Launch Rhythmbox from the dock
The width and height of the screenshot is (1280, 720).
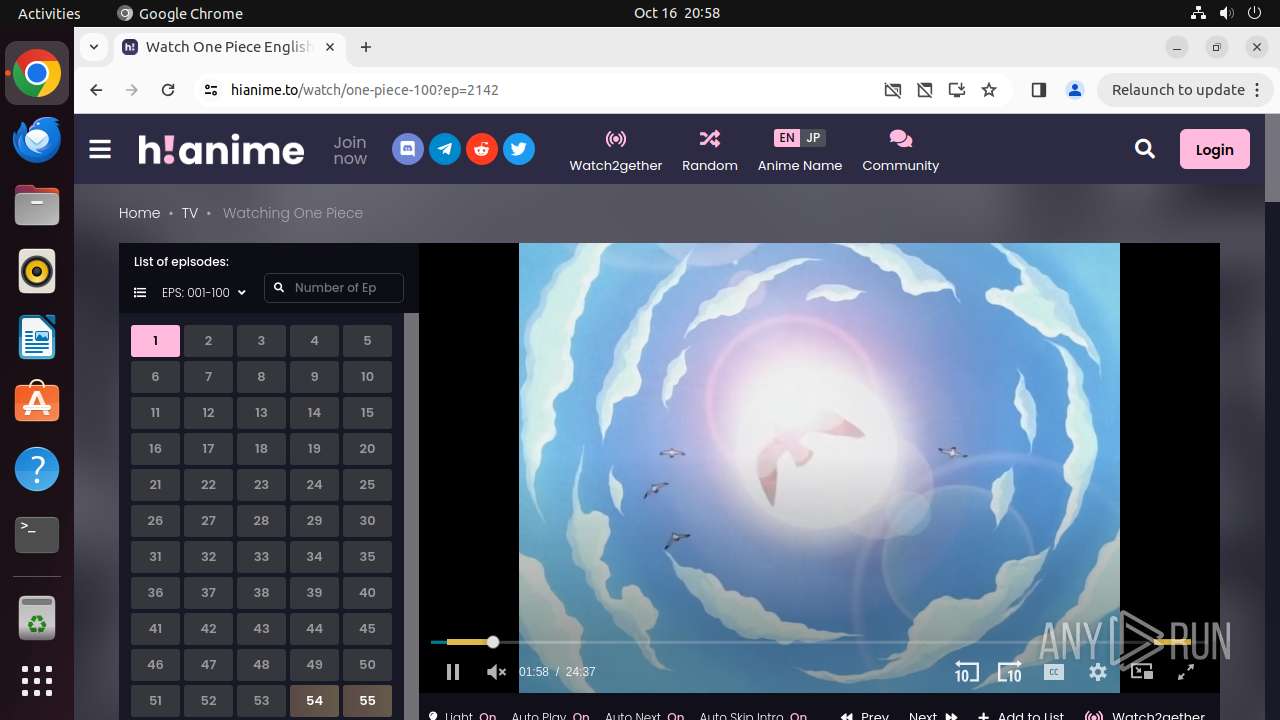tap(37, 272)
